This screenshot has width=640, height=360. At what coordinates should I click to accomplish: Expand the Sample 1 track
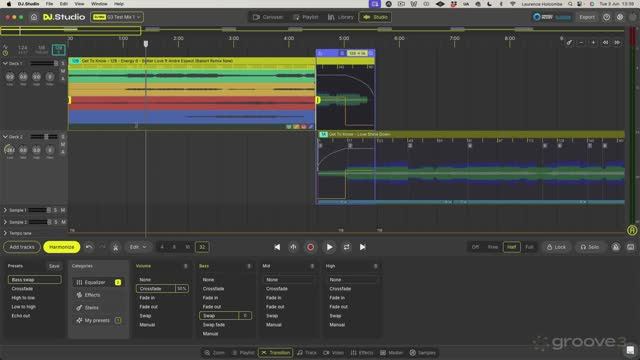click(5, 210)
